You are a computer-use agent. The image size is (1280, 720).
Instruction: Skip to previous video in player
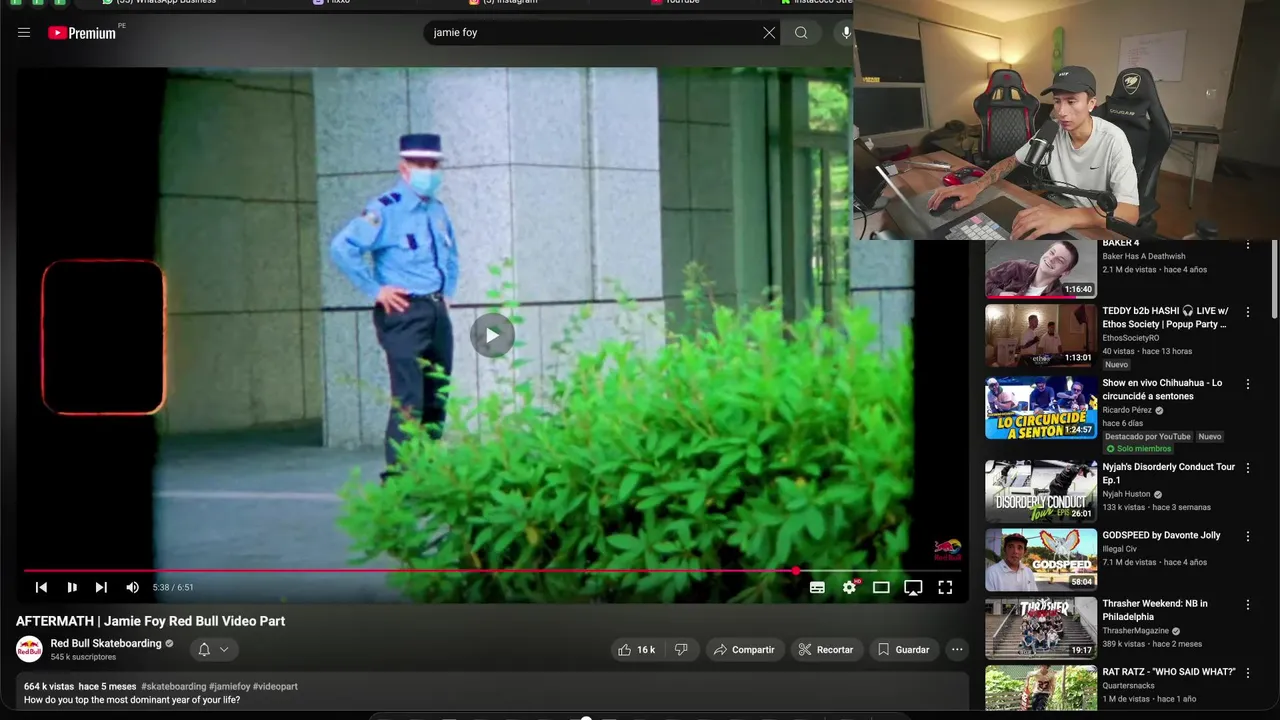click(x=41, y=587)
